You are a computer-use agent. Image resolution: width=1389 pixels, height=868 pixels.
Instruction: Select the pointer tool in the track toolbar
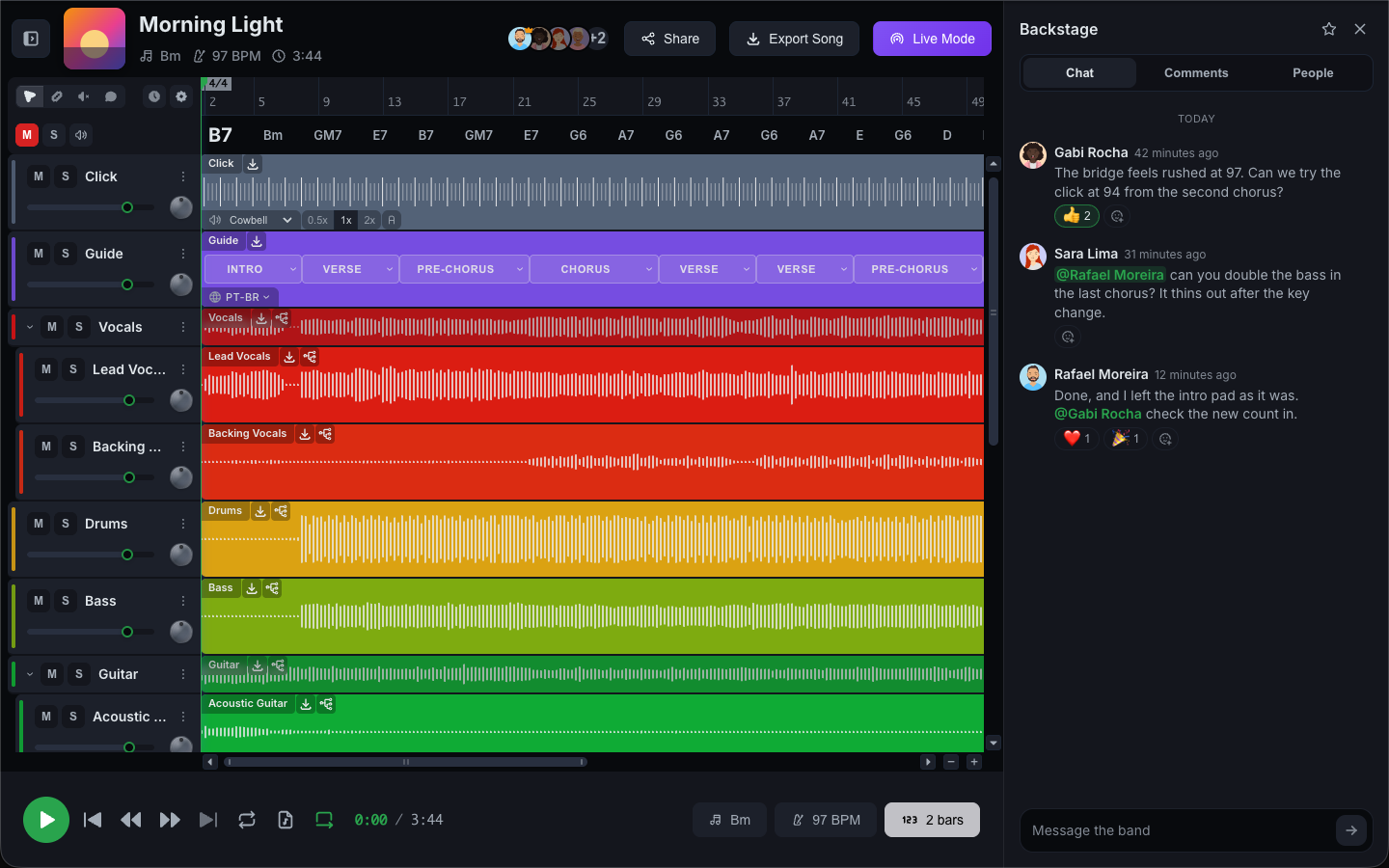tap(30, 96)
